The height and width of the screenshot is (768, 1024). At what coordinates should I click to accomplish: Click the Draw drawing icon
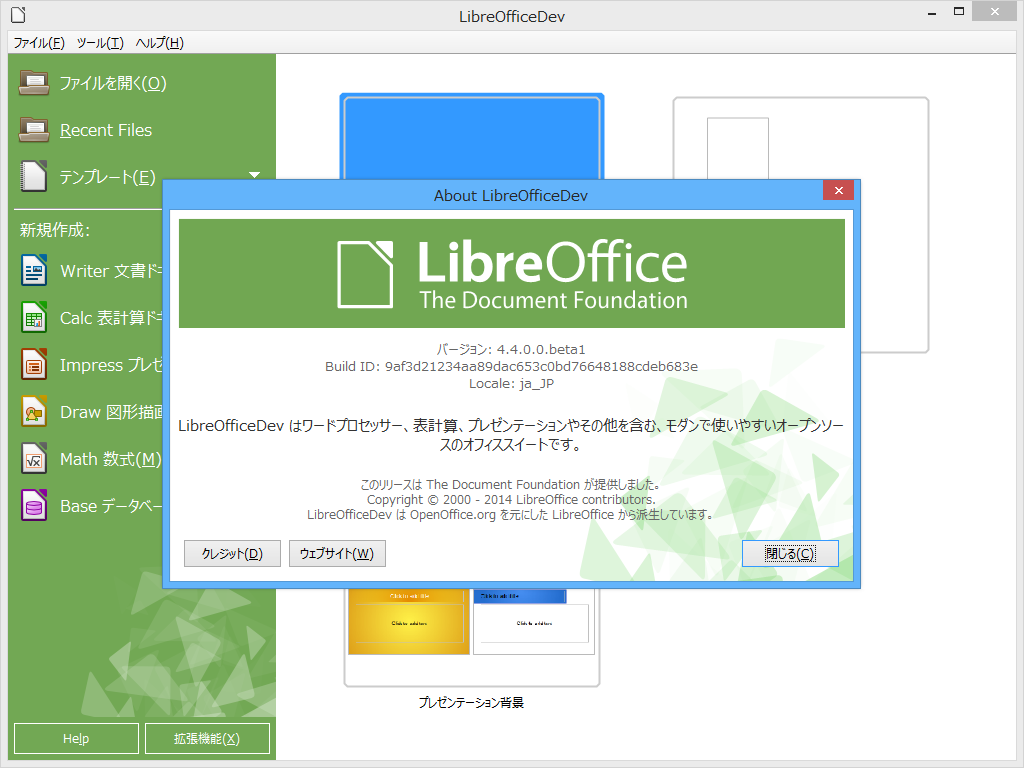tap(34, 411)
